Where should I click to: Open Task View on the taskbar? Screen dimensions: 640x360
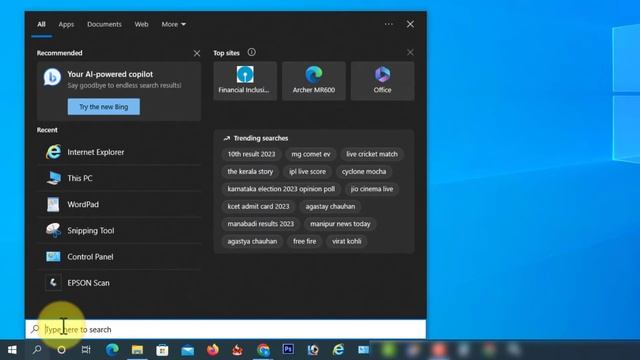click(x=86, y=350)
